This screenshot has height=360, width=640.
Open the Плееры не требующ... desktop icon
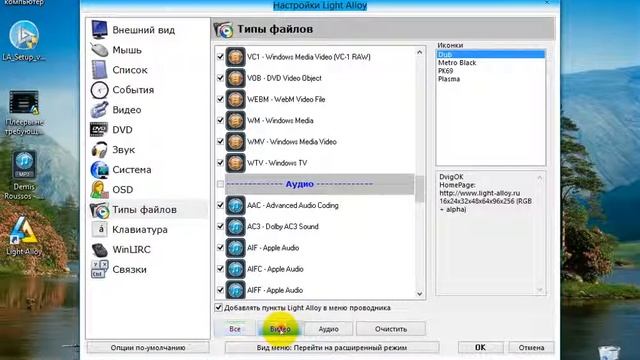24,102
